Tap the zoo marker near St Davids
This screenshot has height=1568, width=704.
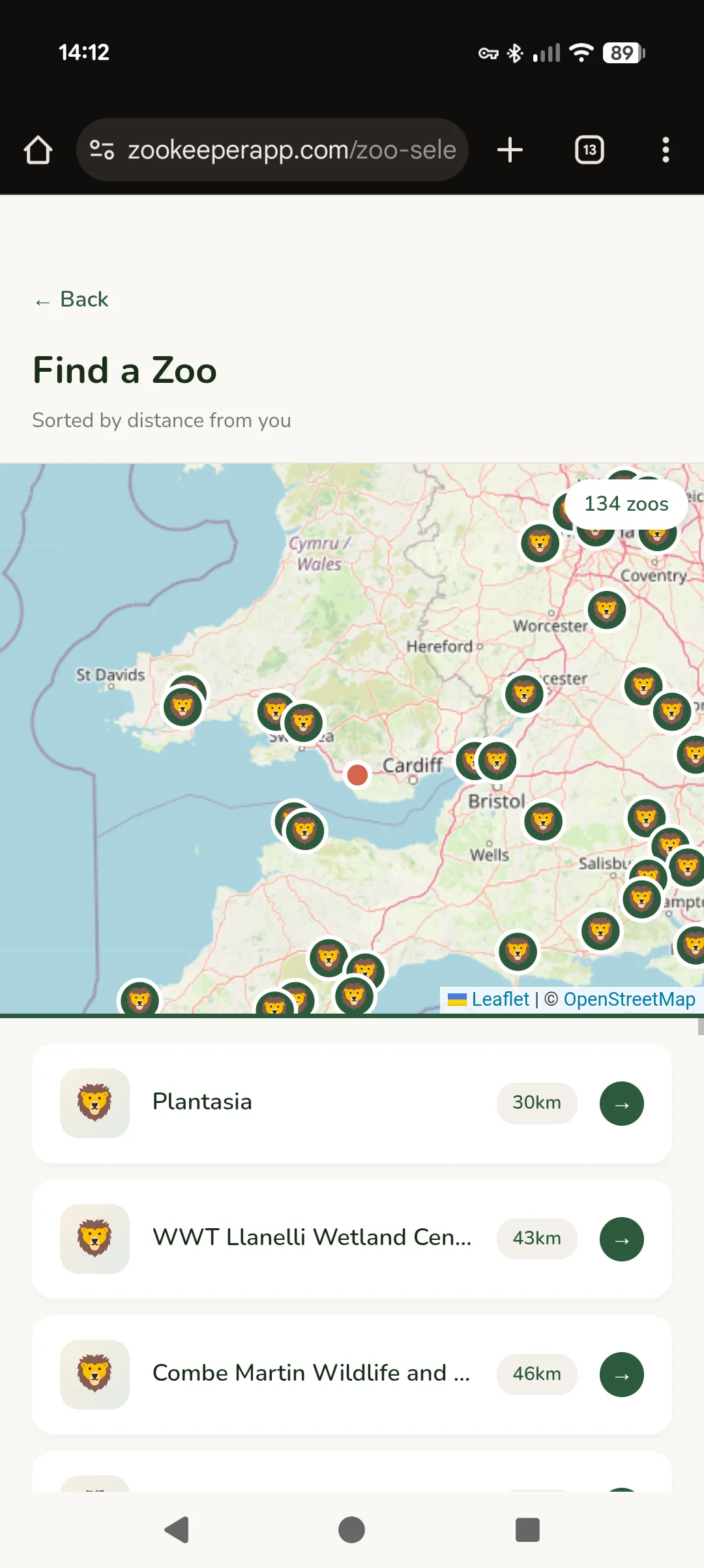[x=183, y=707]
